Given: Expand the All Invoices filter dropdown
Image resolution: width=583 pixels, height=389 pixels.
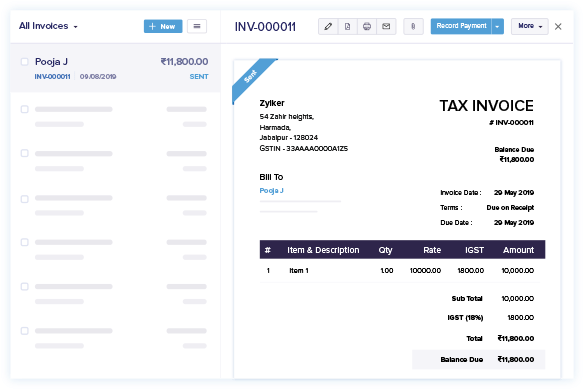Looking at the screenshot, I should [x=48, y=26].
